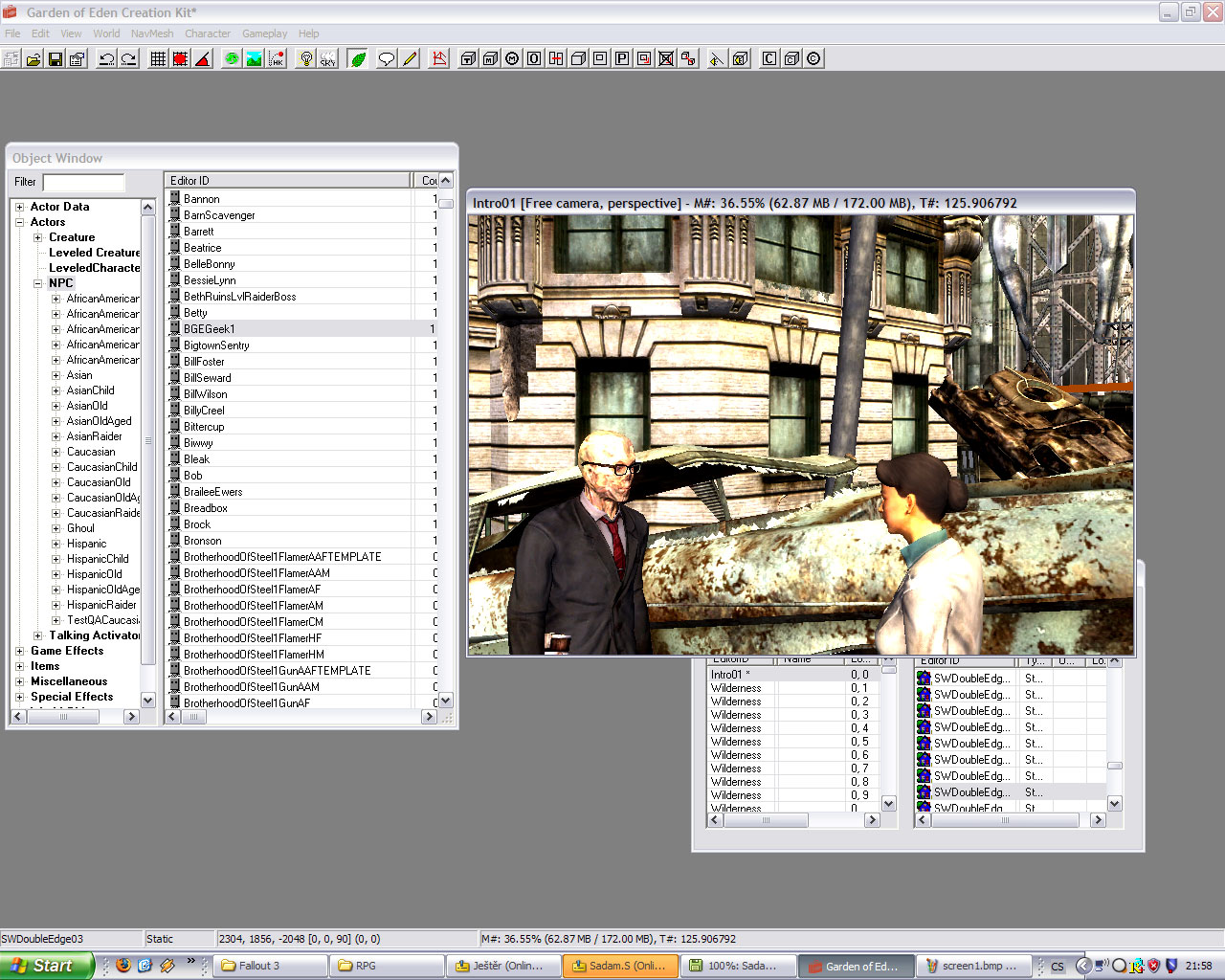Viewport: 1225px width, 980px height.
Task: Click the boxed P toolbar icon
Action: pos(622,58)
